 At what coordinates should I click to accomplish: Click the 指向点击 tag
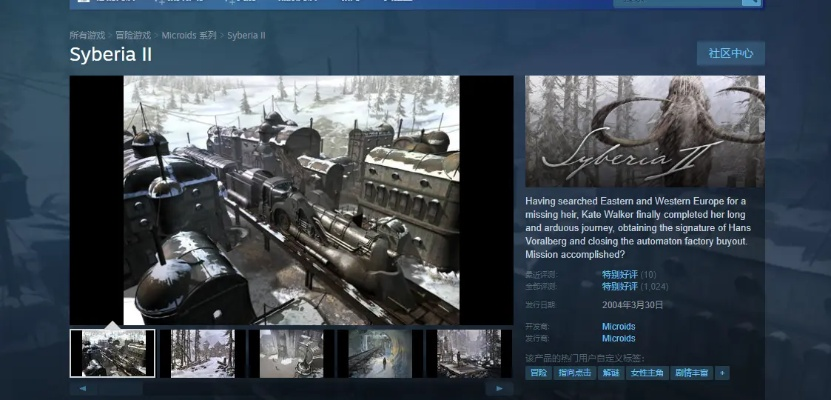(x=576, y=373)
